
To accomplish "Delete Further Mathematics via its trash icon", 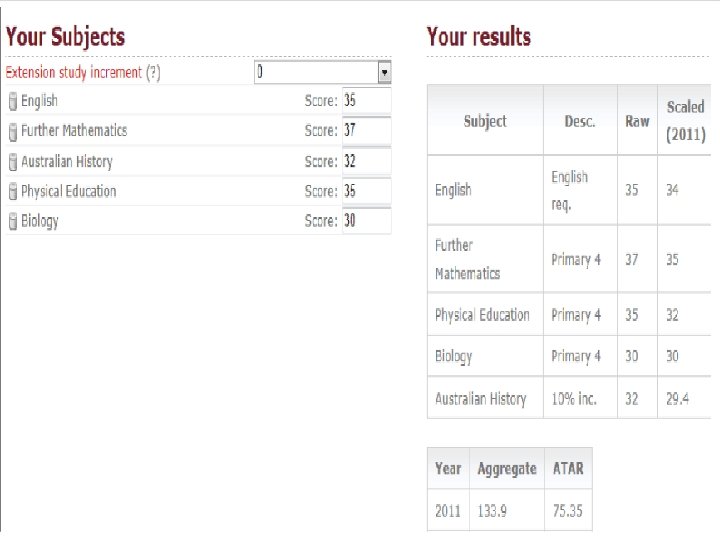I will [x=12, y=131].
